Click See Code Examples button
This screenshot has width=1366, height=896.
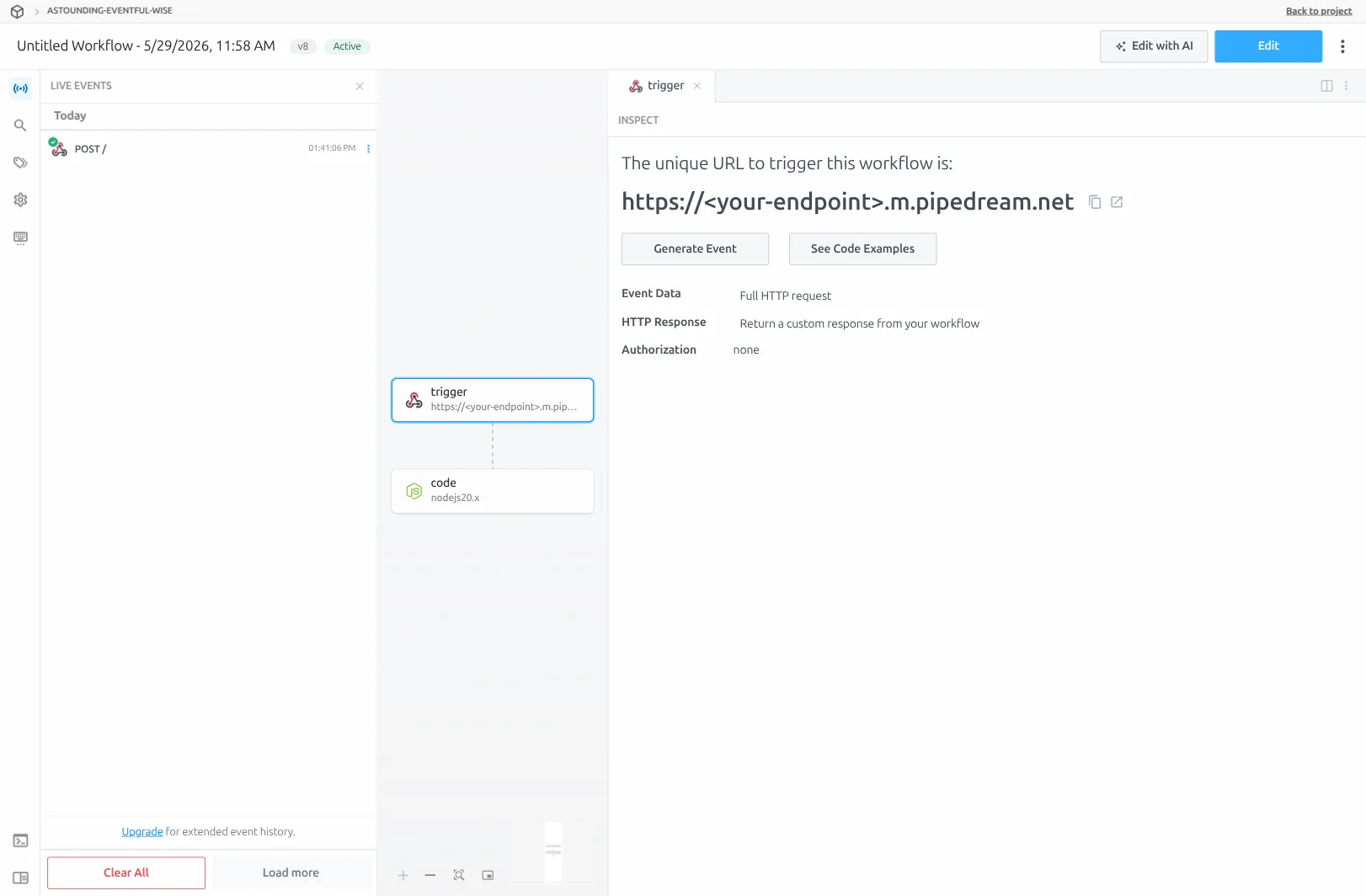[x=862, y=248]
